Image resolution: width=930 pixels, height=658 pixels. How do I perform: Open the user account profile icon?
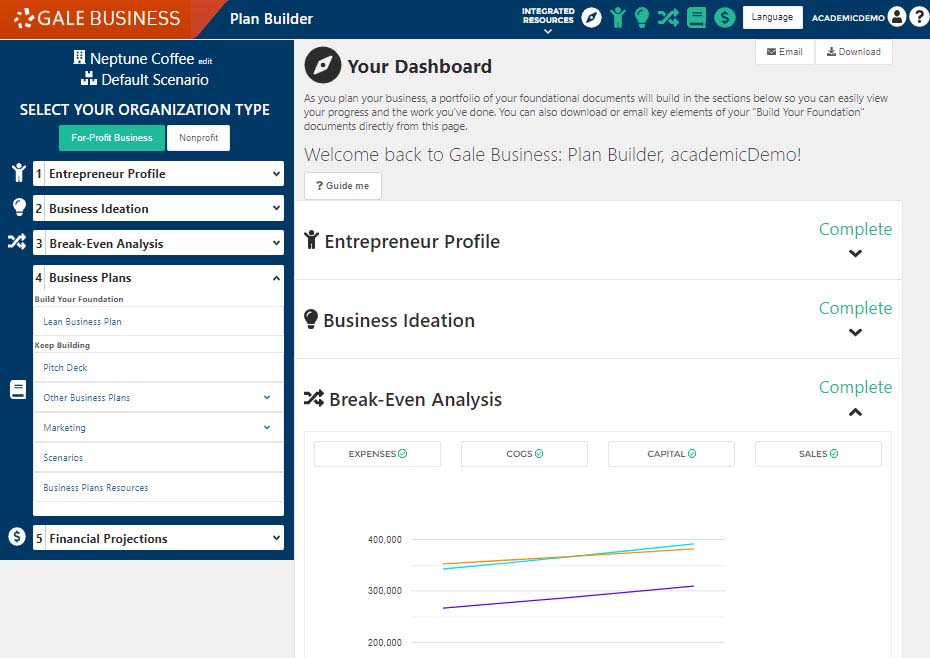click(897, 17)
